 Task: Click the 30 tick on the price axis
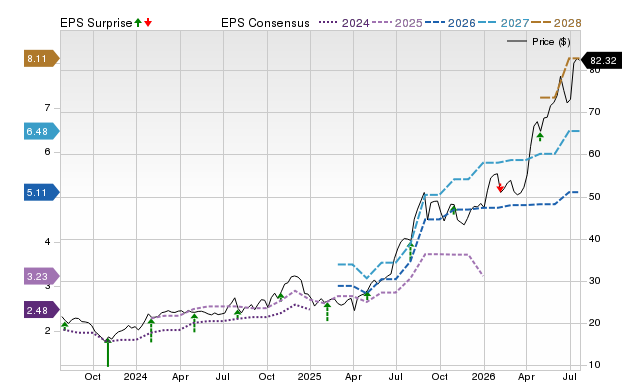pos(595,281)
